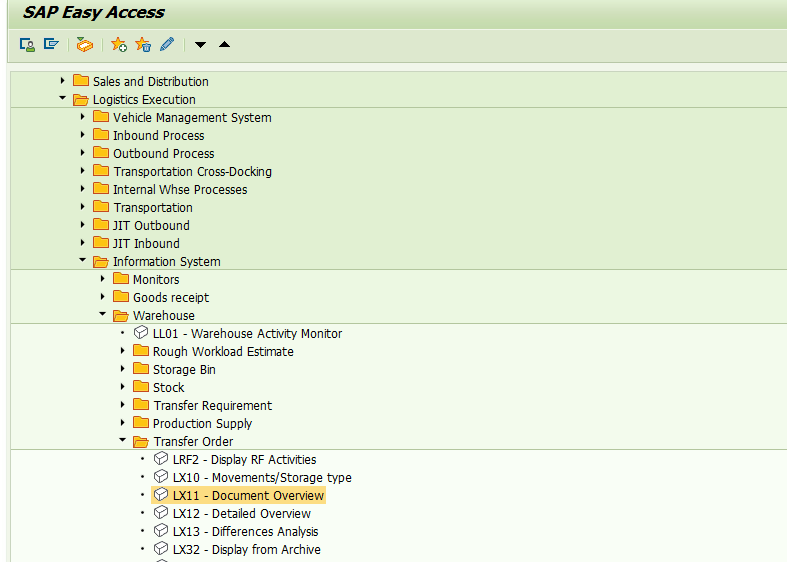Viewport: 787px width, 562px height.
Task: Select LX13 - Differences Analysis entry
Action: point(245,532)
